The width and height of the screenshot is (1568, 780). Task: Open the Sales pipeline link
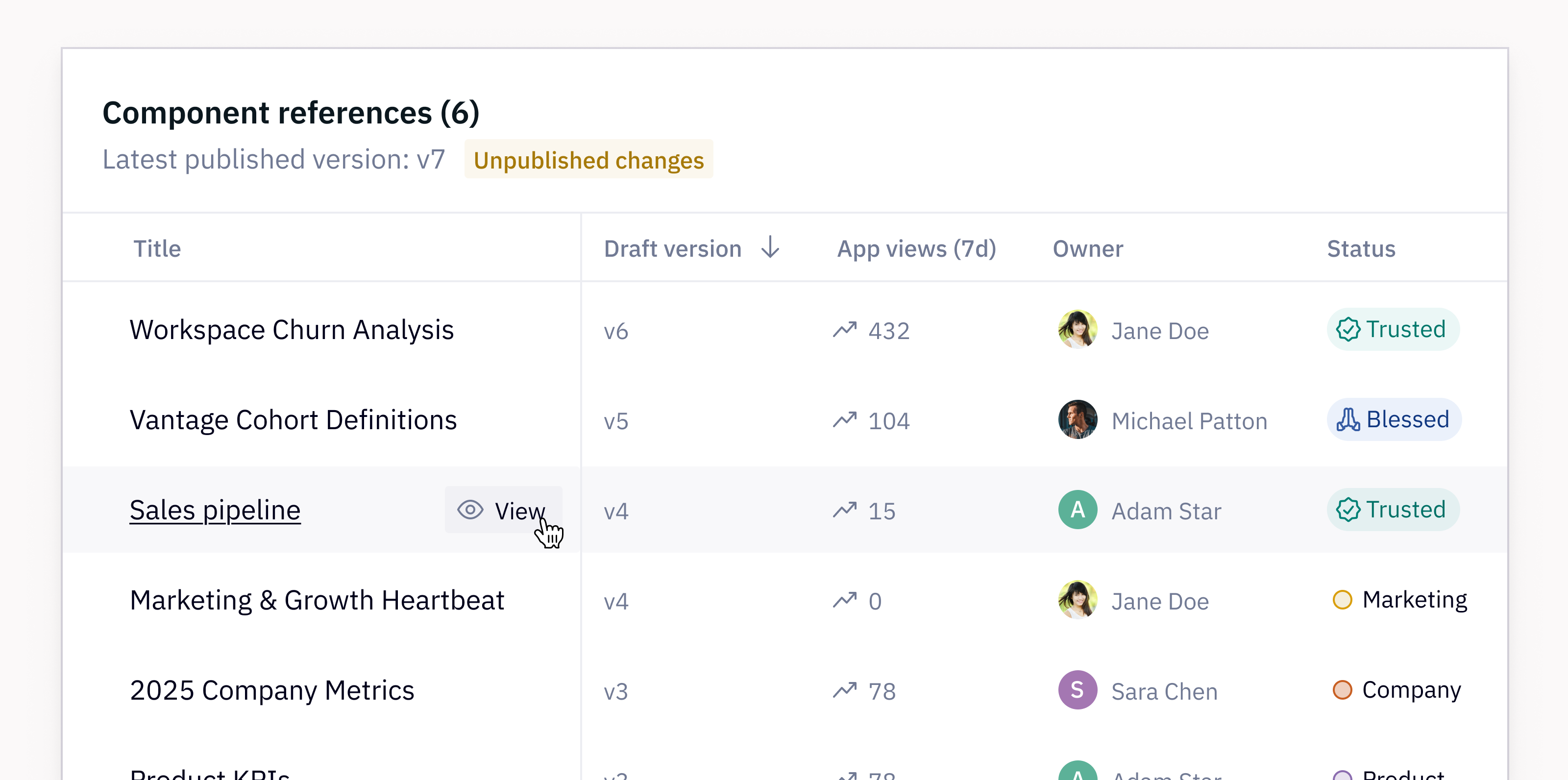point(215,510)
